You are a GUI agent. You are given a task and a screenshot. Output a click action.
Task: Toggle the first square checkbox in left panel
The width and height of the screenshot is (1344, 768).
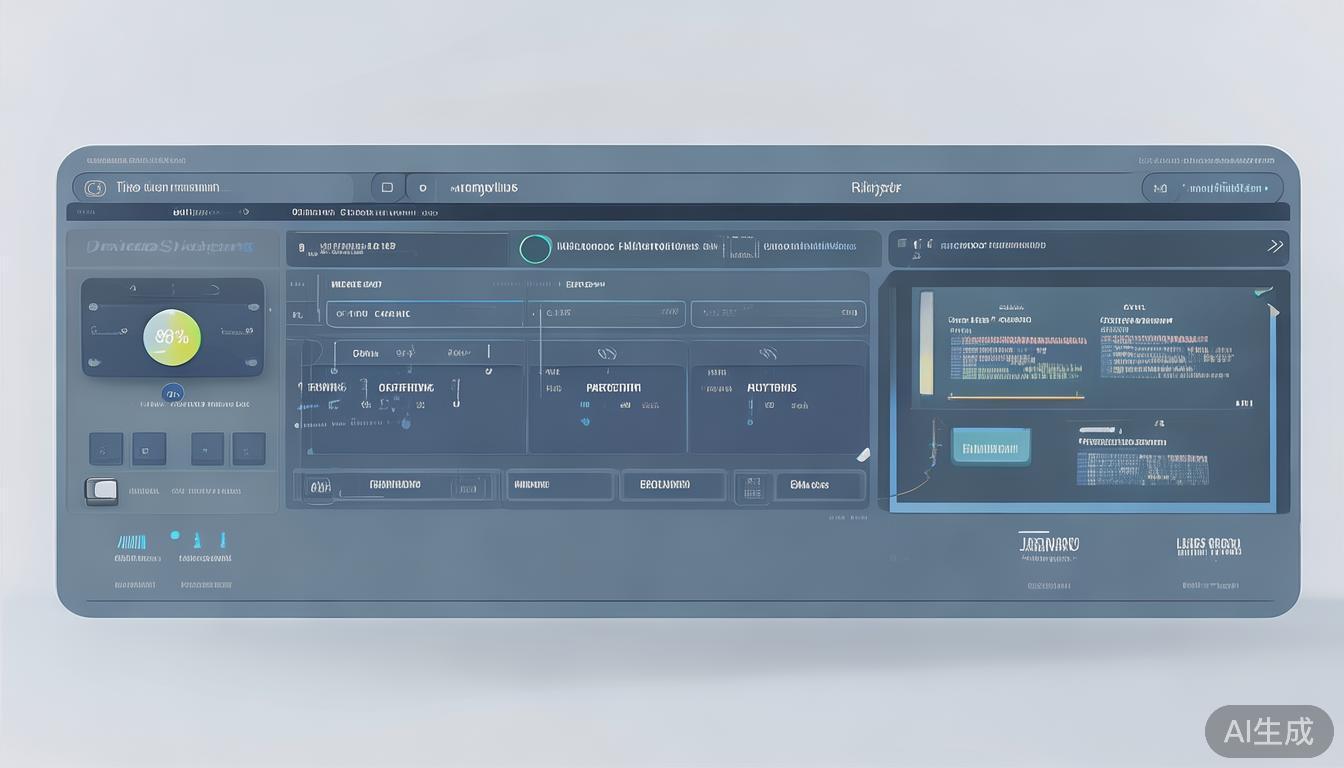(x=106, y=449)
